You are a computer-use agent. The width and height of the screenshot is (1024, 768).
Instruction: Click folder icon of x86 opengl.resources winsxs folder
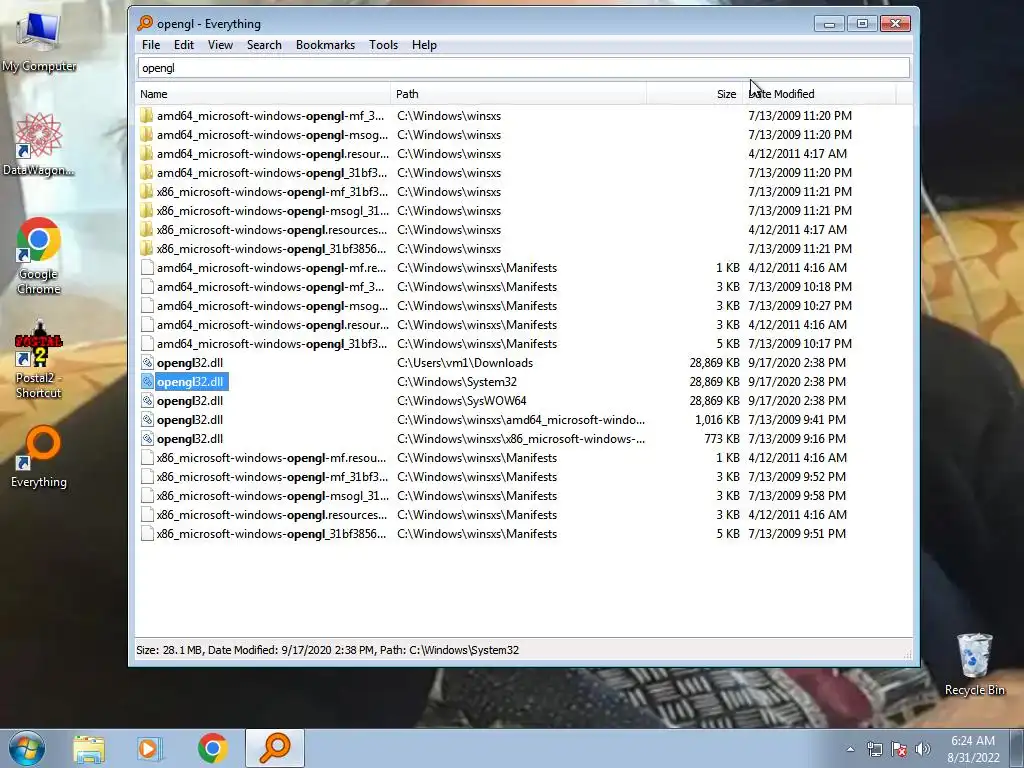tap(147, 230)
